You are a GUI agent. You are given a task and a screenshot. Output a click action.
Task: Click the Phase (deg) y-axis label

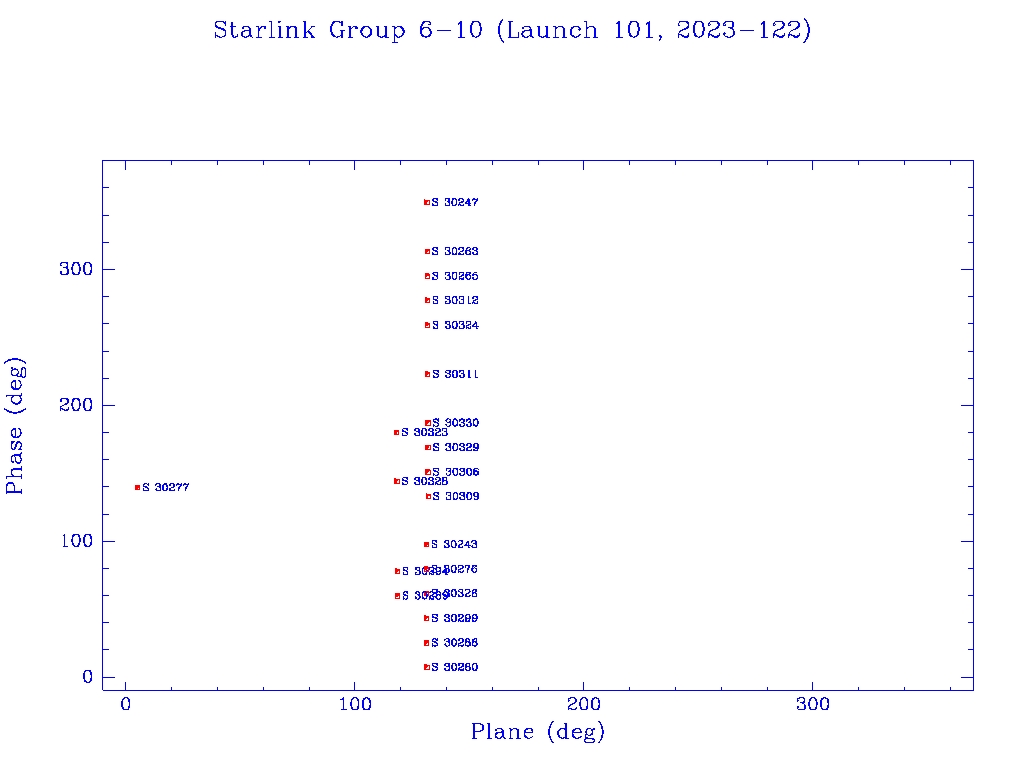[15, 425]
